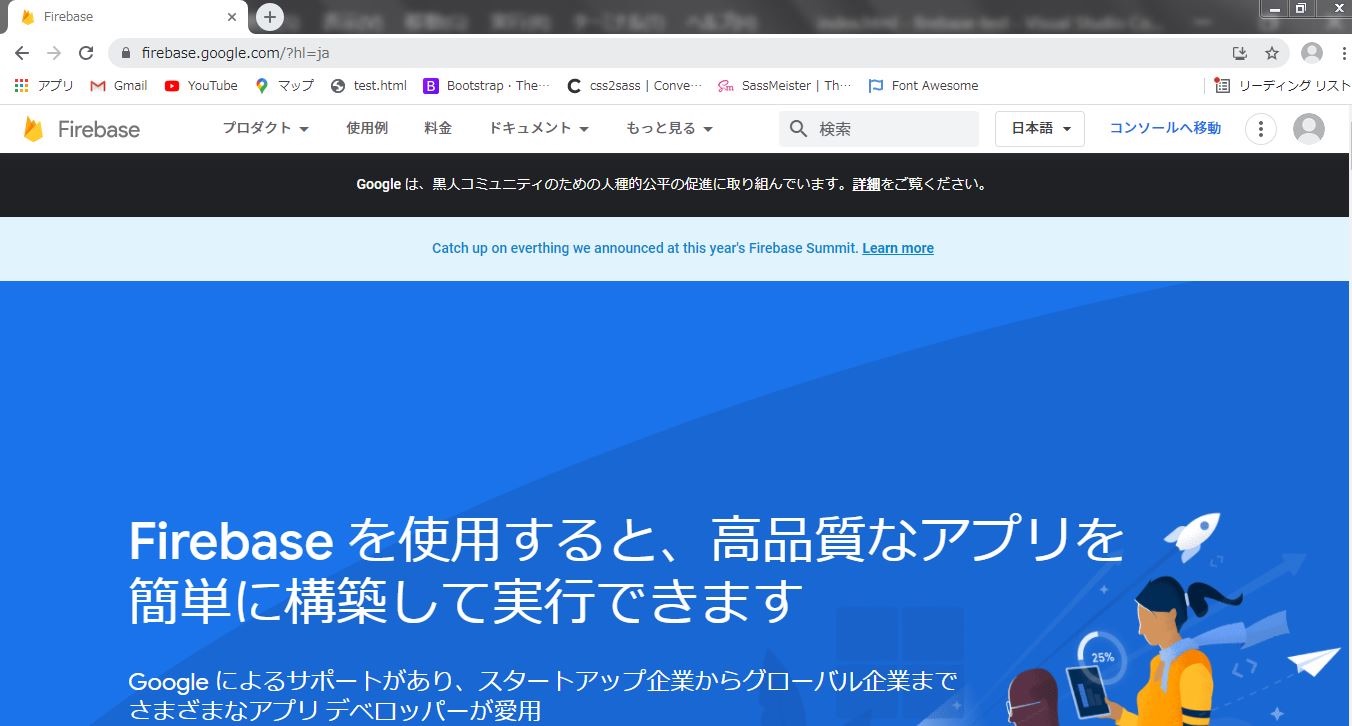Click the Firebase account avatar
Screen dimensions: 1352x726
click(x=1309, y=129)
